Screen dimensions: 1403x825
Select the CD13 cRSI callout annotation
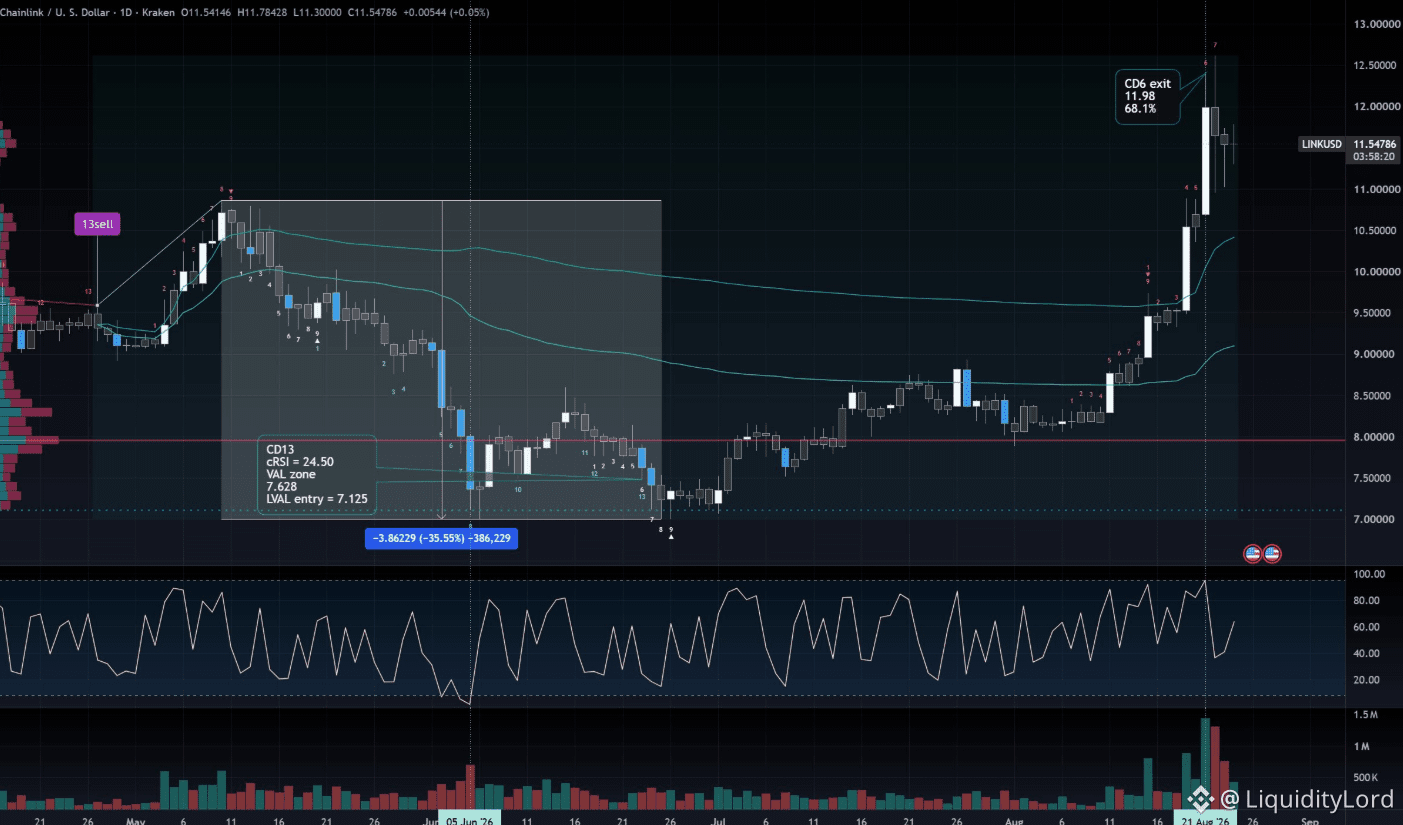[x=316, y=475]
